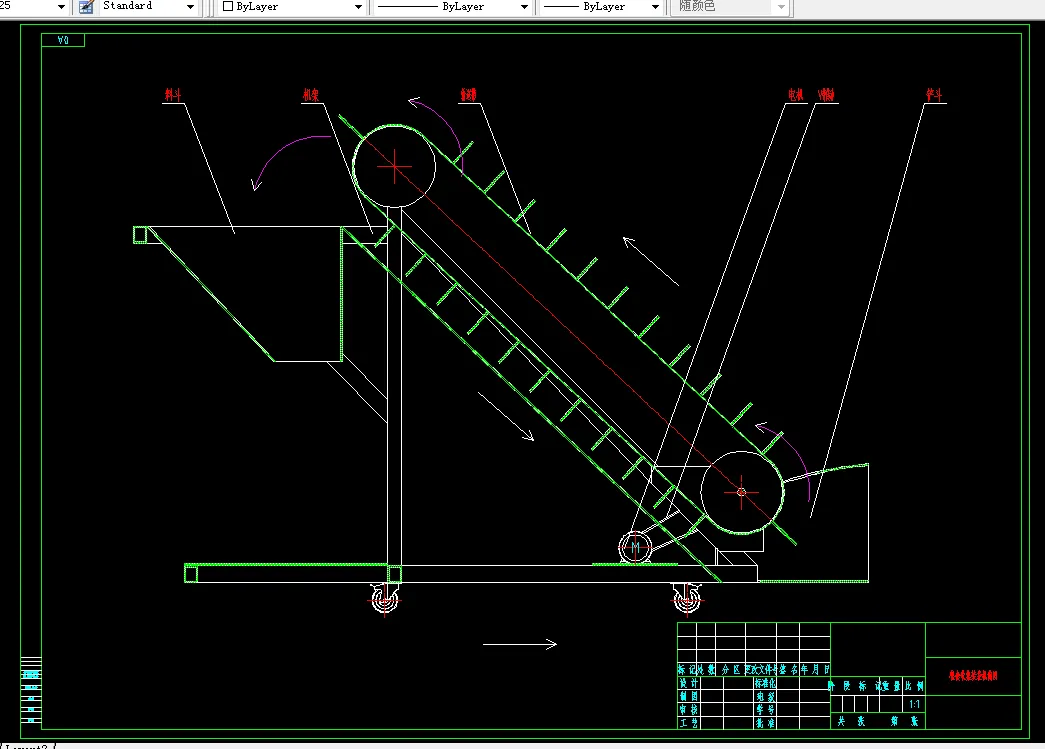Select the red 料斗 hopper label
The width and height of the screenshot is (1045, 749).
coord(173,95)
